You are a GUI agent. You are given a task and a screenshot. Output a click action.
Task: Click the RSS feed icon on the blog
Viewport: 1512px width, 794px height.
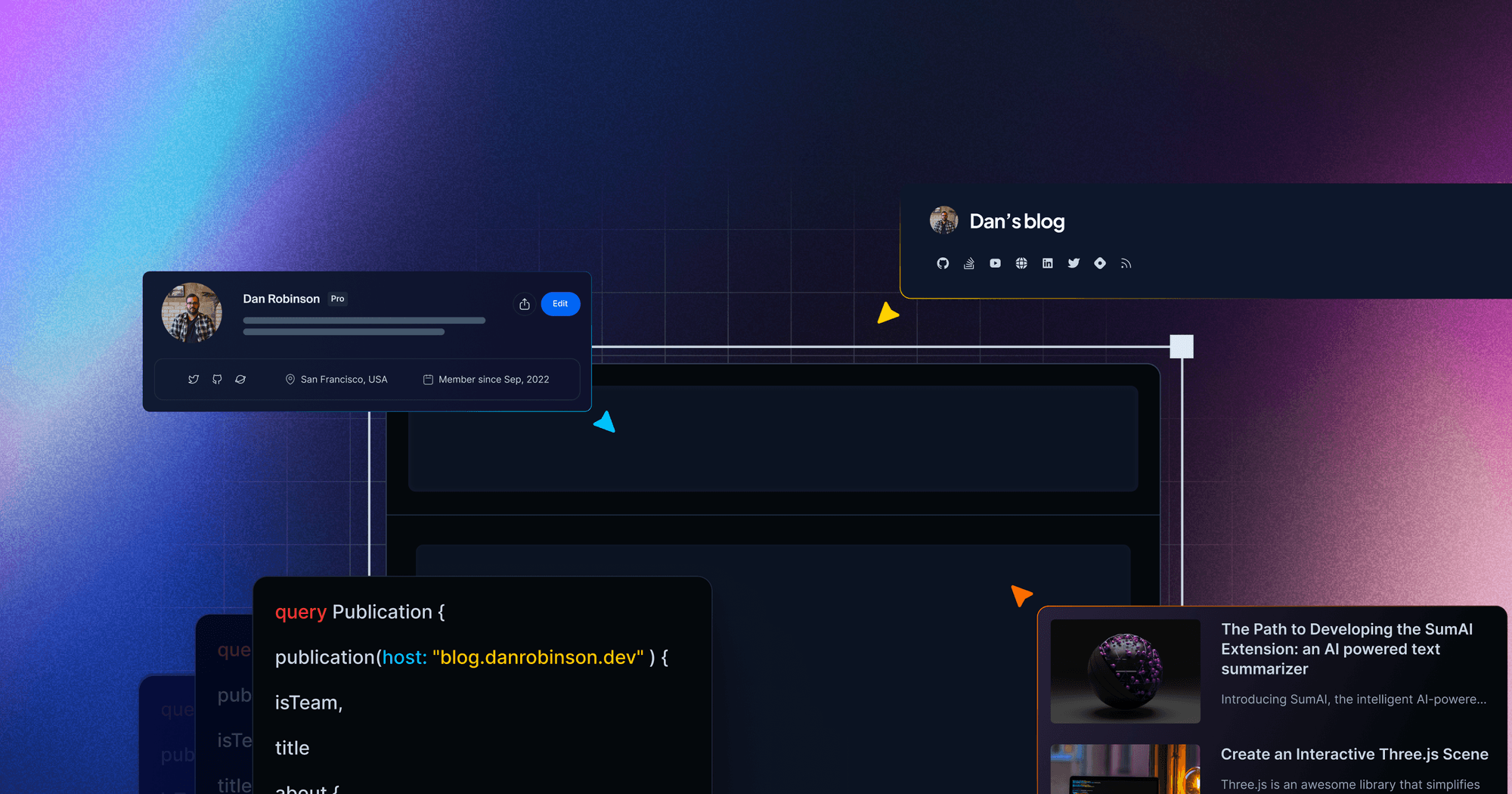pos(1126,263)
